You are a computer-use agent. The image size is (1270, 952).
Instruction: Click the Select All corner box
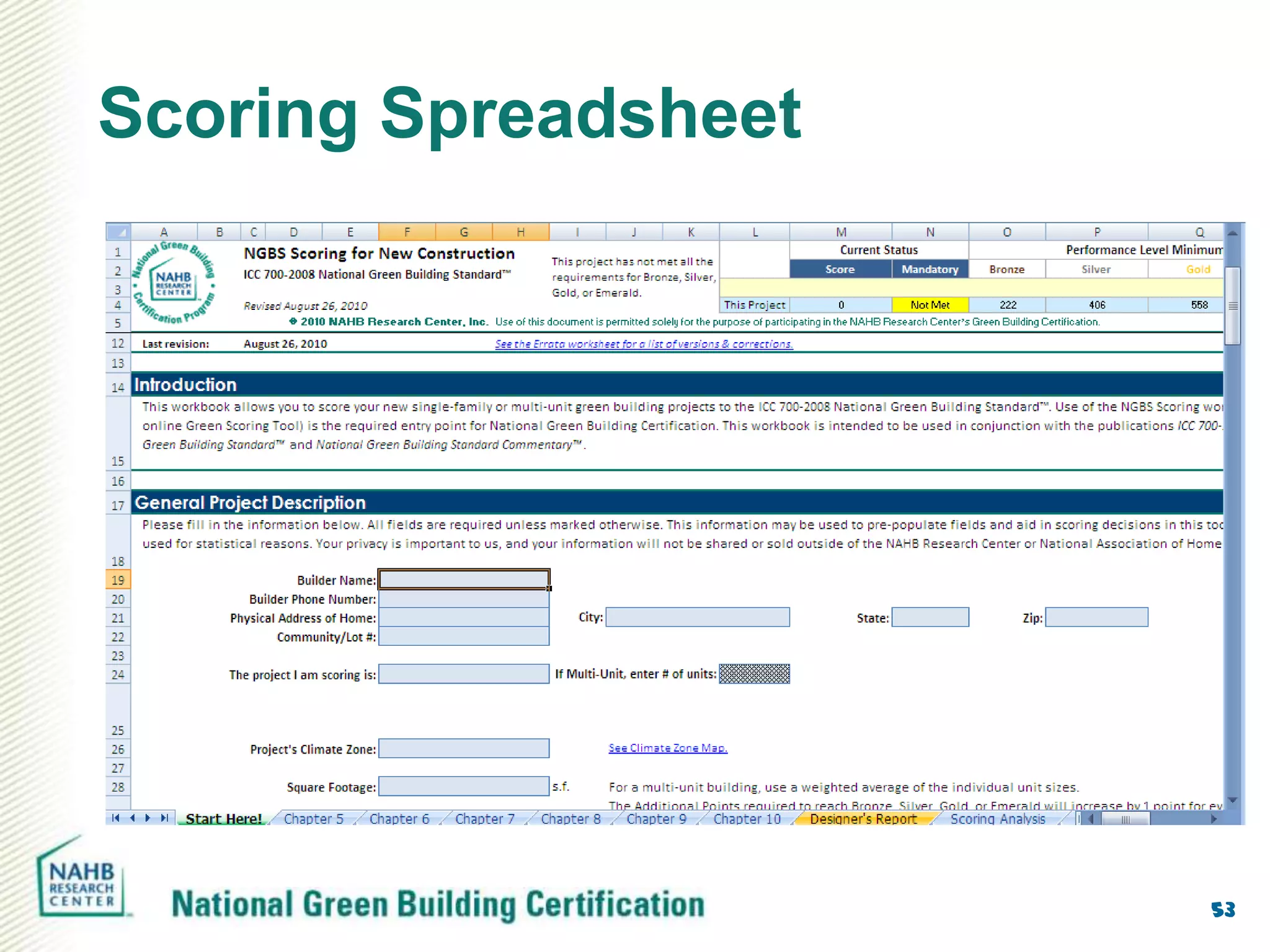point(118,232)
